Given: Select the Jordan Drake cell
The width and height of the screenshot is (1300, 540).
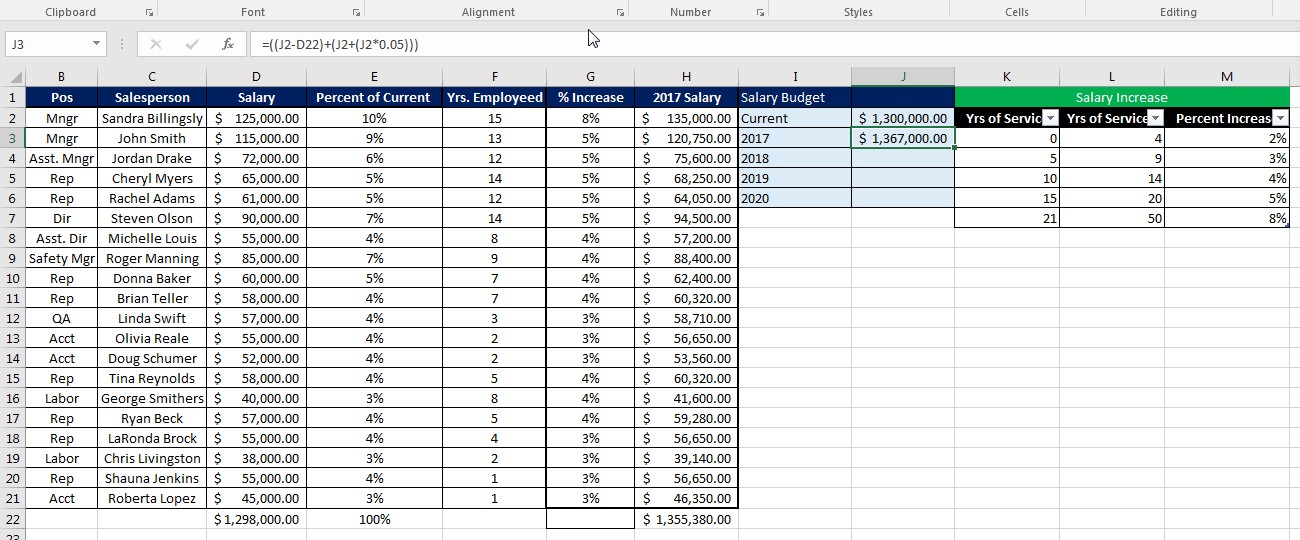Looking at the screenshot, I should pos(152,158).
